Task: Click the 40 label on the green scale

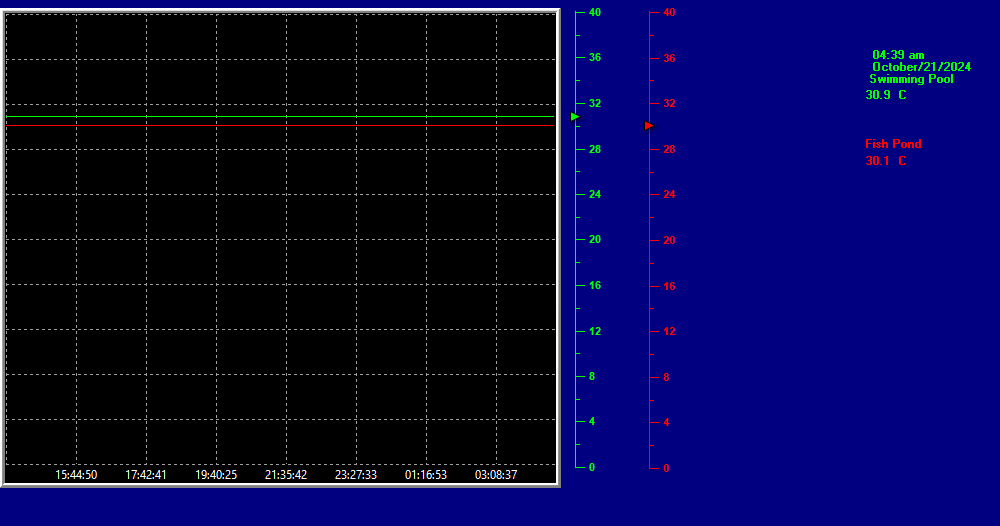Action: click(x=595, y=12)
